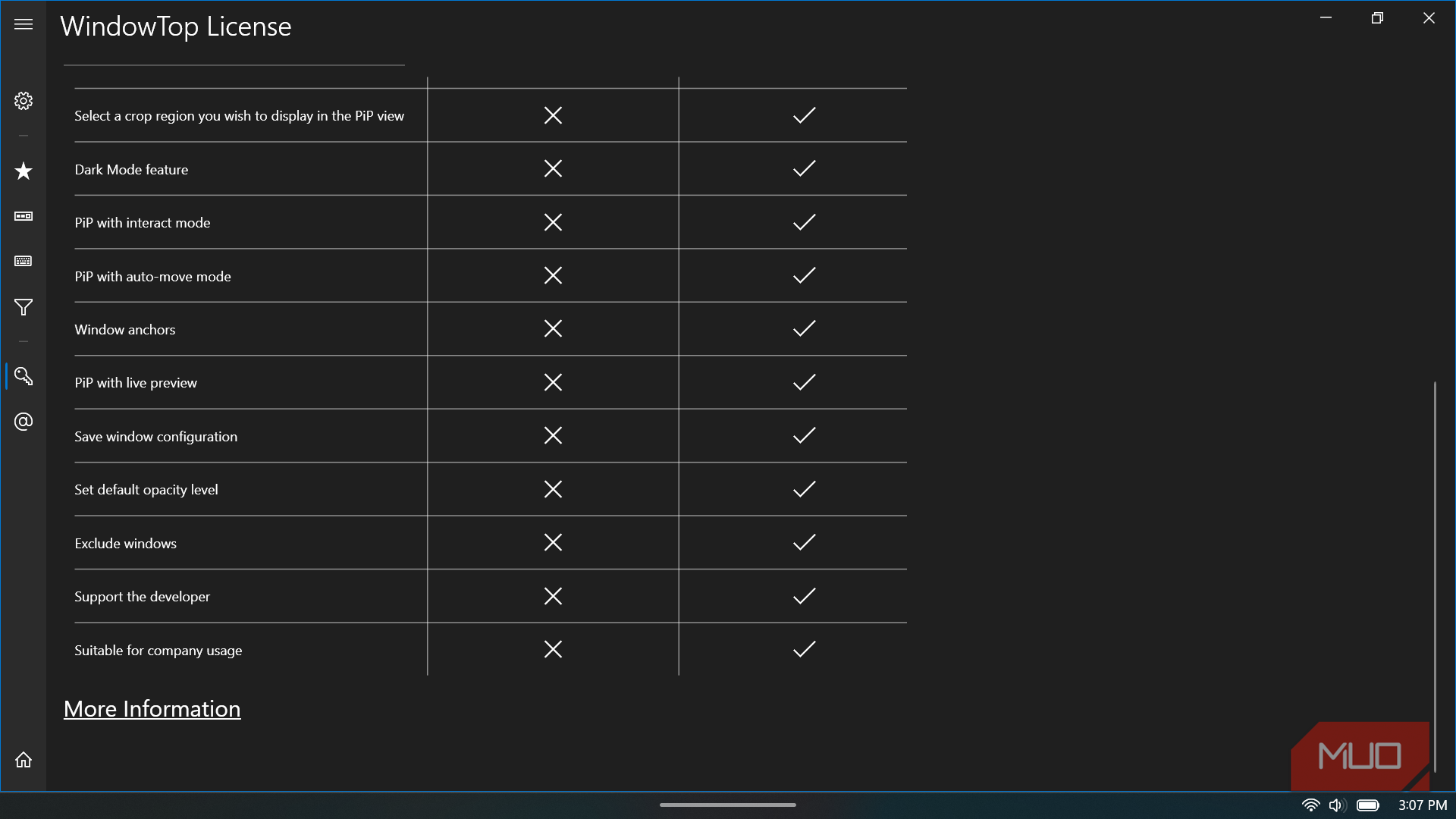Image resolution: width=1456 pixels, height=819 pixels.
Task: Open the star favorites page
Action: pos(24,171)
